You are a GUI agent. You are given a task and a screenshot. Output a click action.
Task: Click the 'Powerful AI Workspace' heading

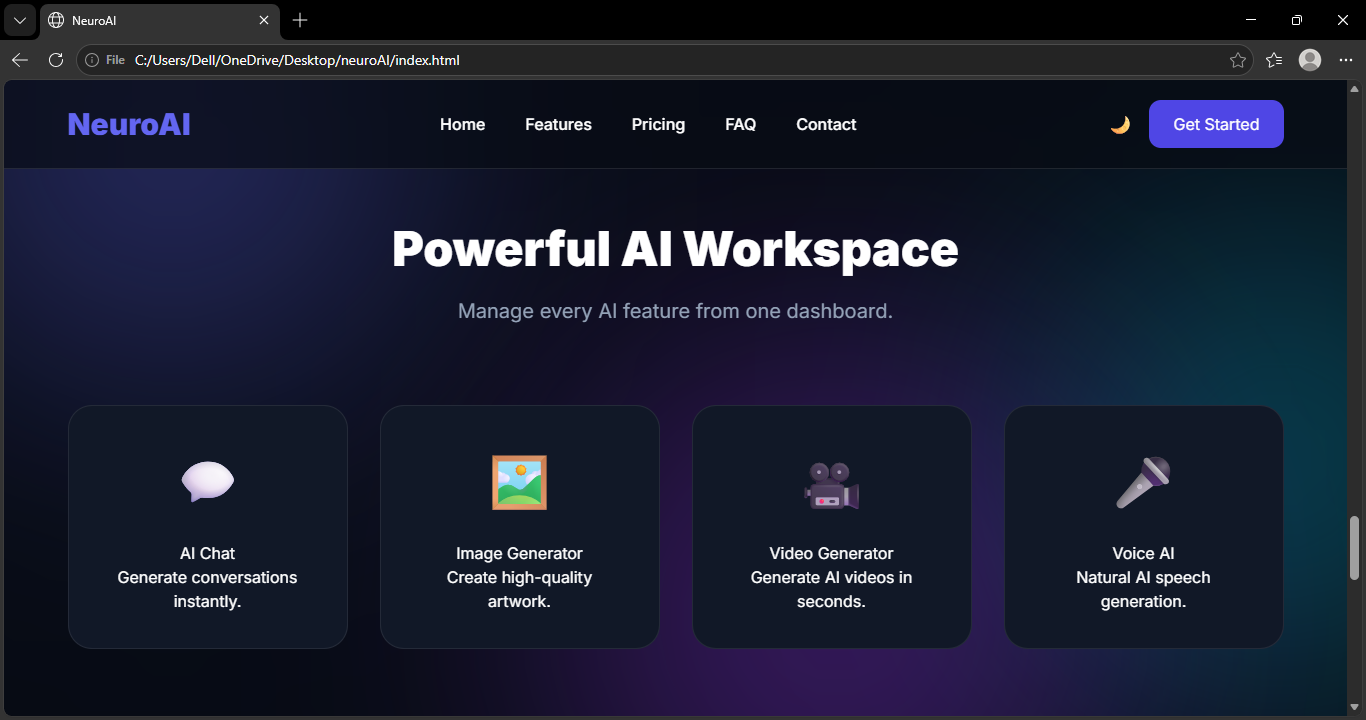tap(675, 249)
